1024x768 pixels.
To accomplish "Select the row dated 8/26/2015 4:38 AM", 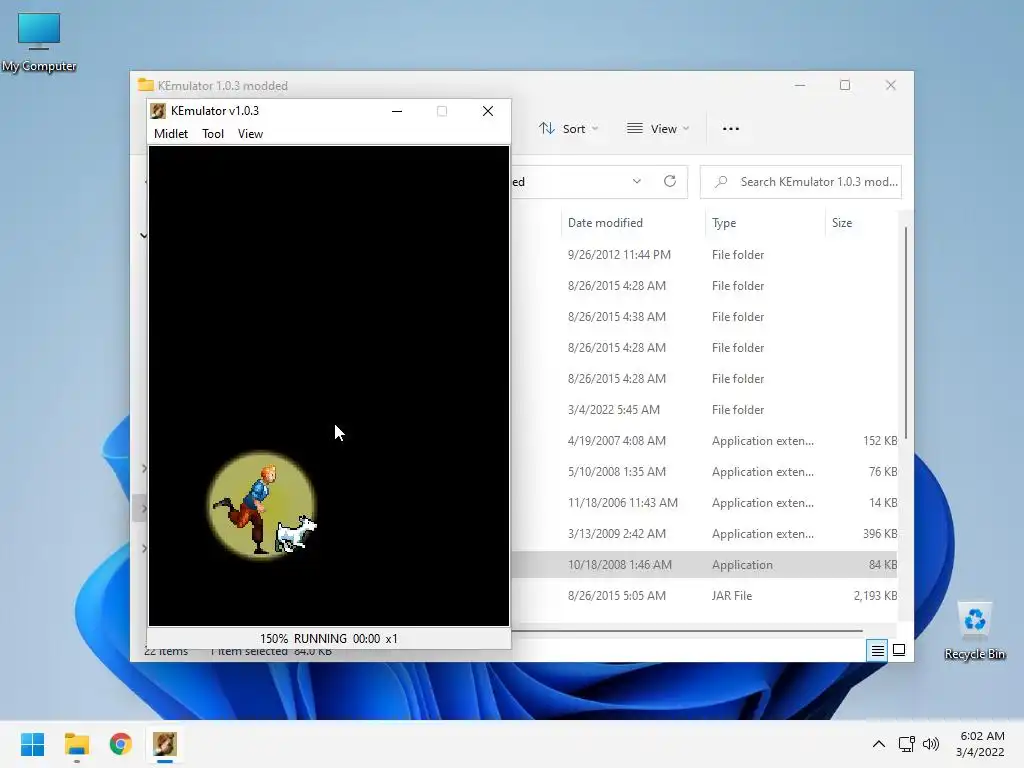I will [704, 317].
